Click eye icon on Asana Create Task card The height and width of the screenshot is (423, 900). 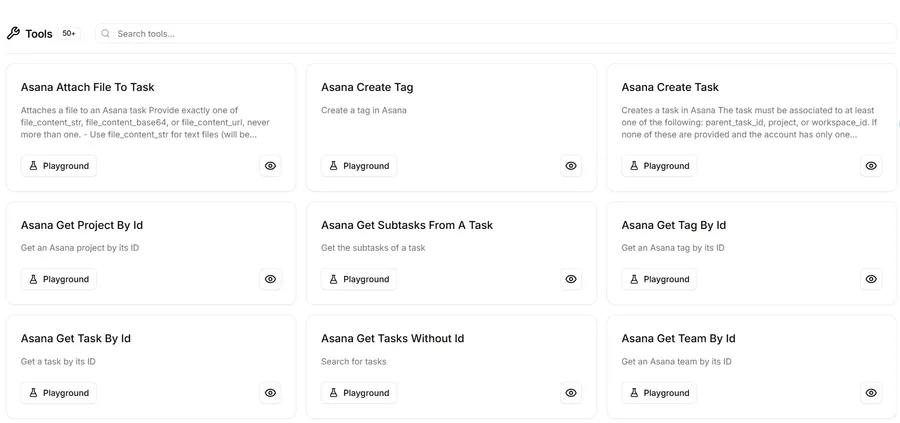(x=871, y=166)
